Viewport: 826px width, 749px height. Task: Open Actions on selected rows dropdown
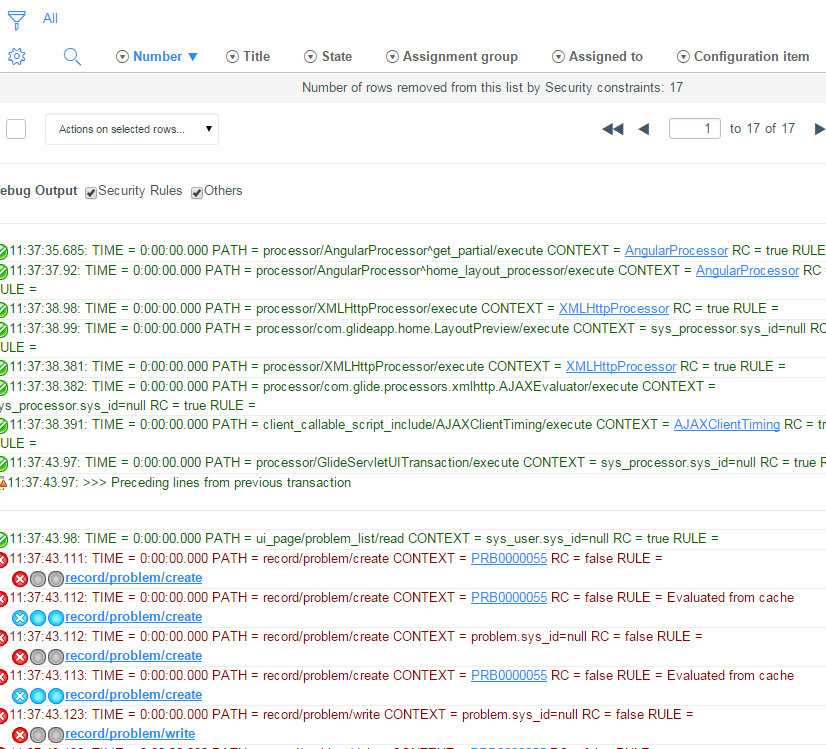132,129
